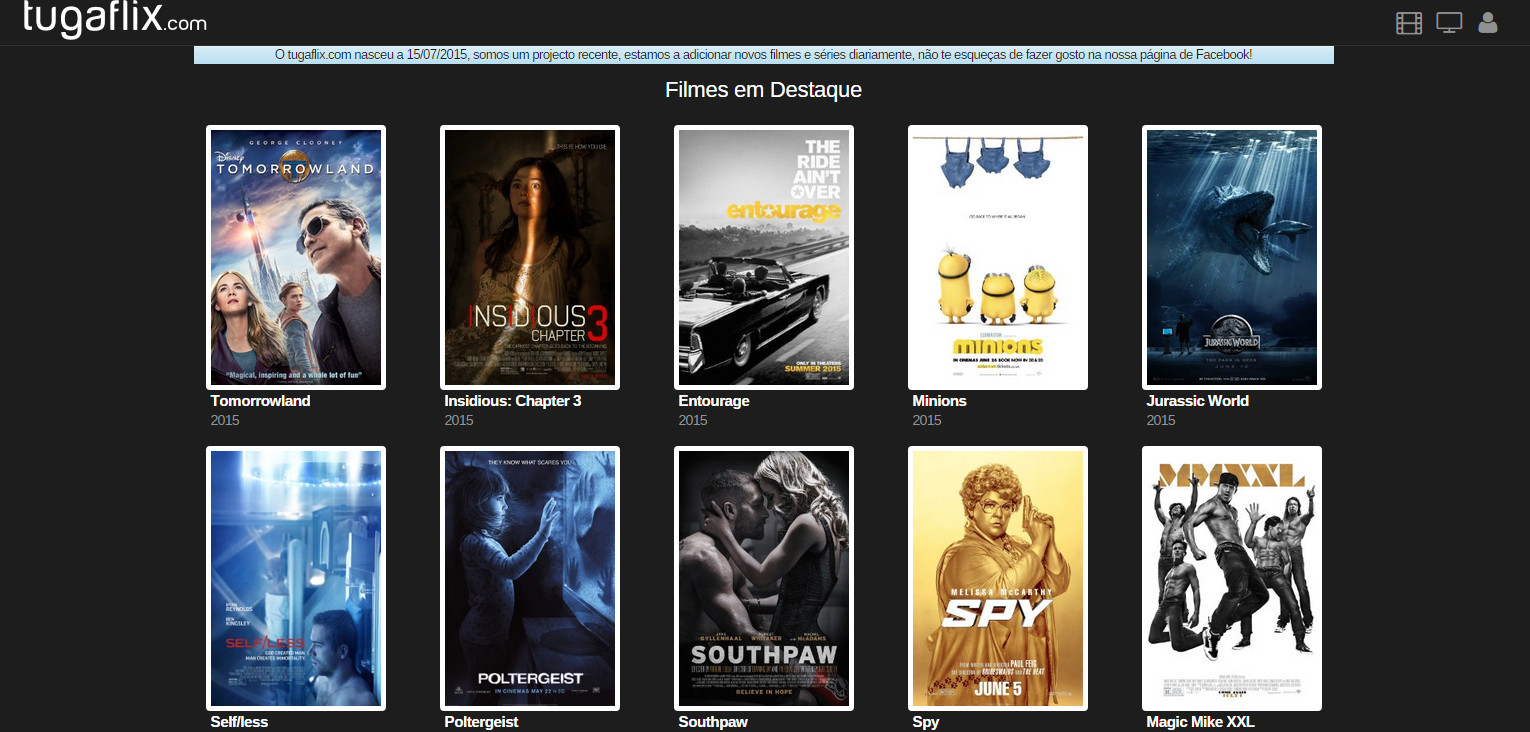This screenshot has height=732, width=1530.
Task: Click the 2015 year under Jurassic World
Action: click(1161, 421)
